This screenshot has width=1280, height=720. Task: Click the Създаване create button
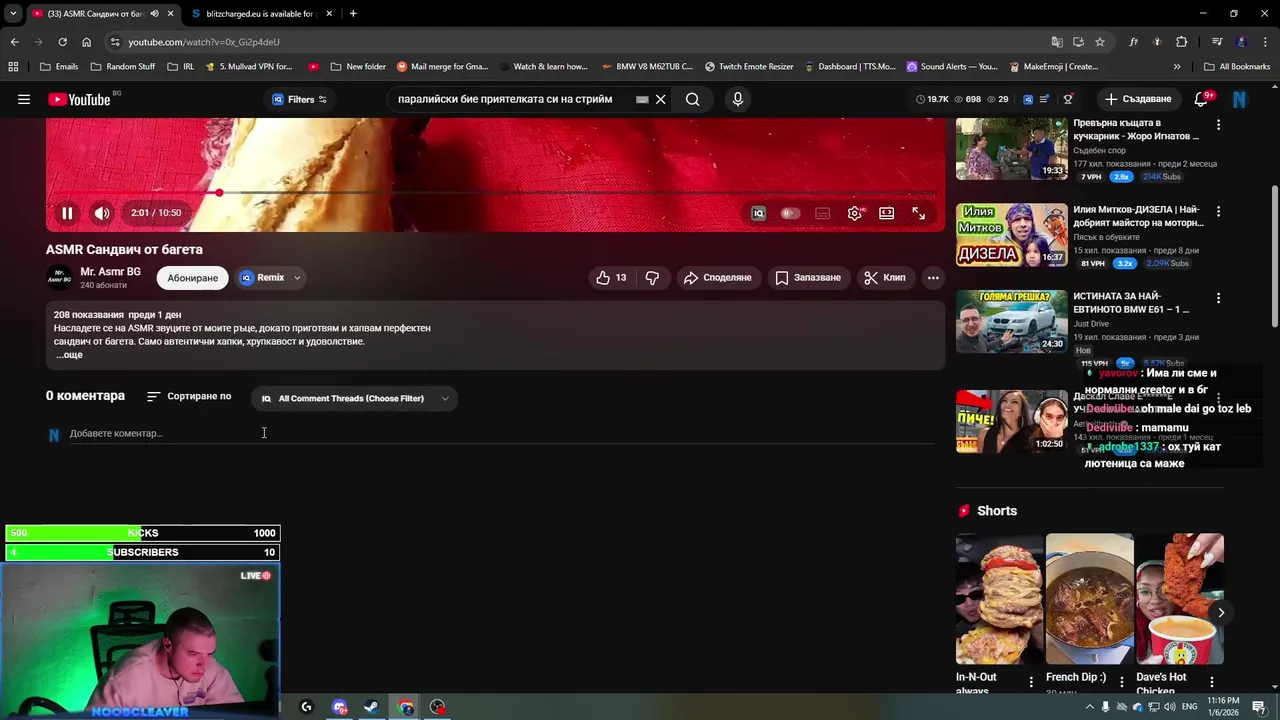[x=1138, y=99]
